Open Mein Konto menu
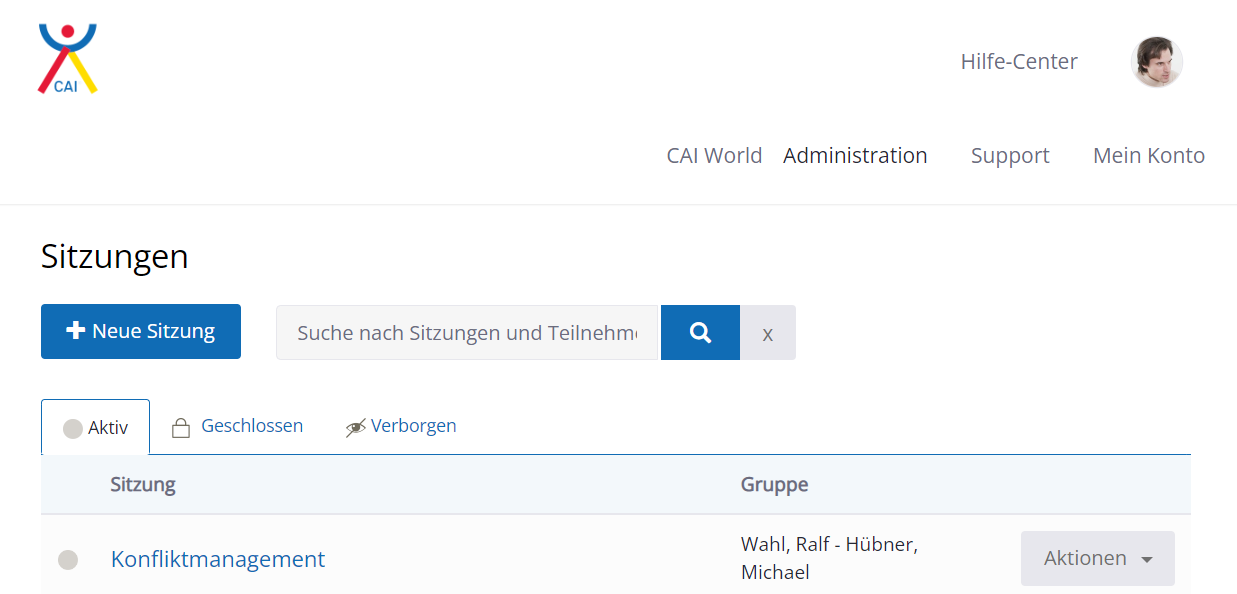The height and width of the screenshot is (594, 1237). tap(1149, 156)
